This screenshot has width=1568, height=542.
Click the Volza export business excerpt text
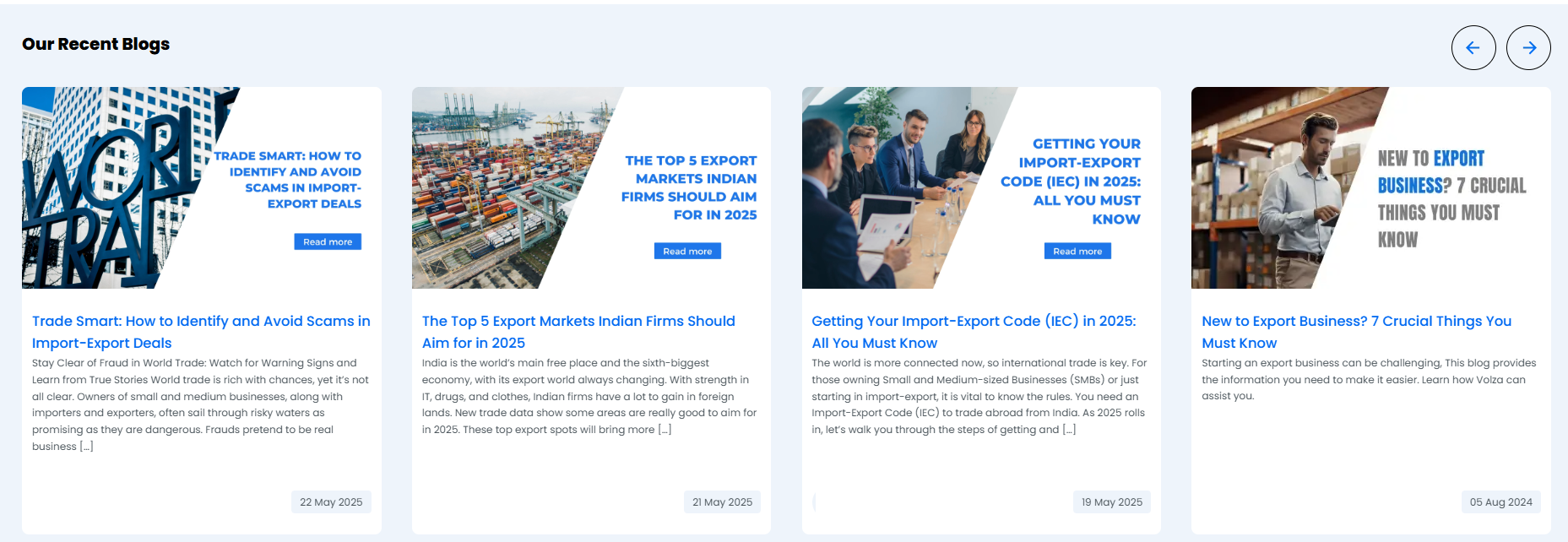coord(1369,379)
